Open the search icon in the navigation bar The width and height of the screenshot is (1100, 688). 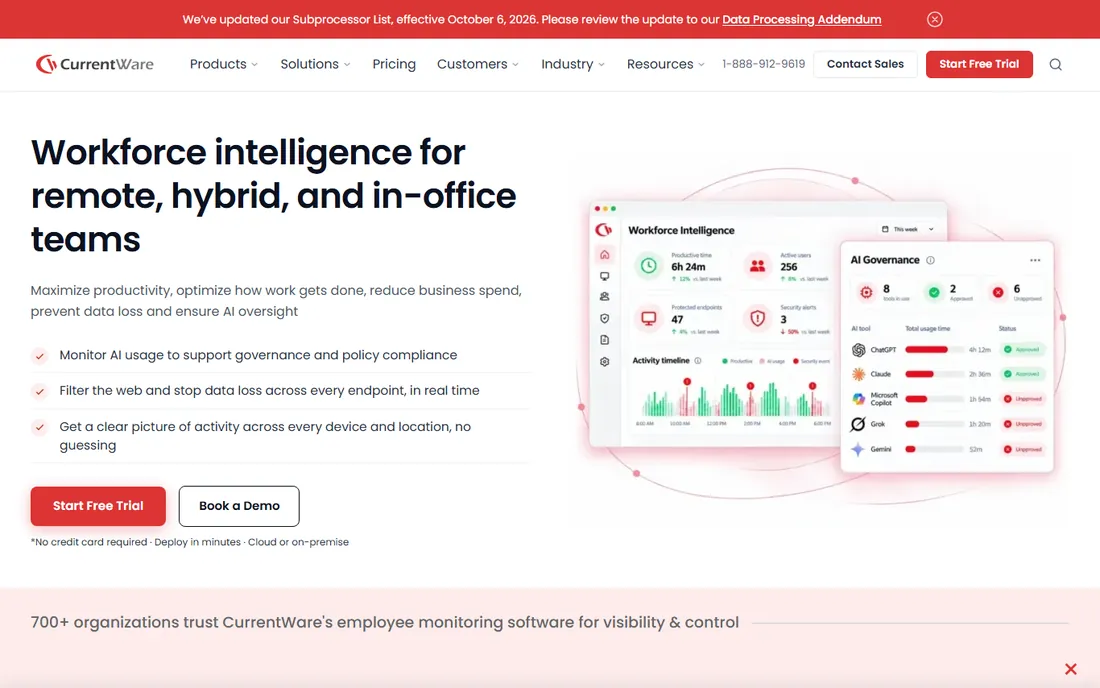pos(1055,65)
